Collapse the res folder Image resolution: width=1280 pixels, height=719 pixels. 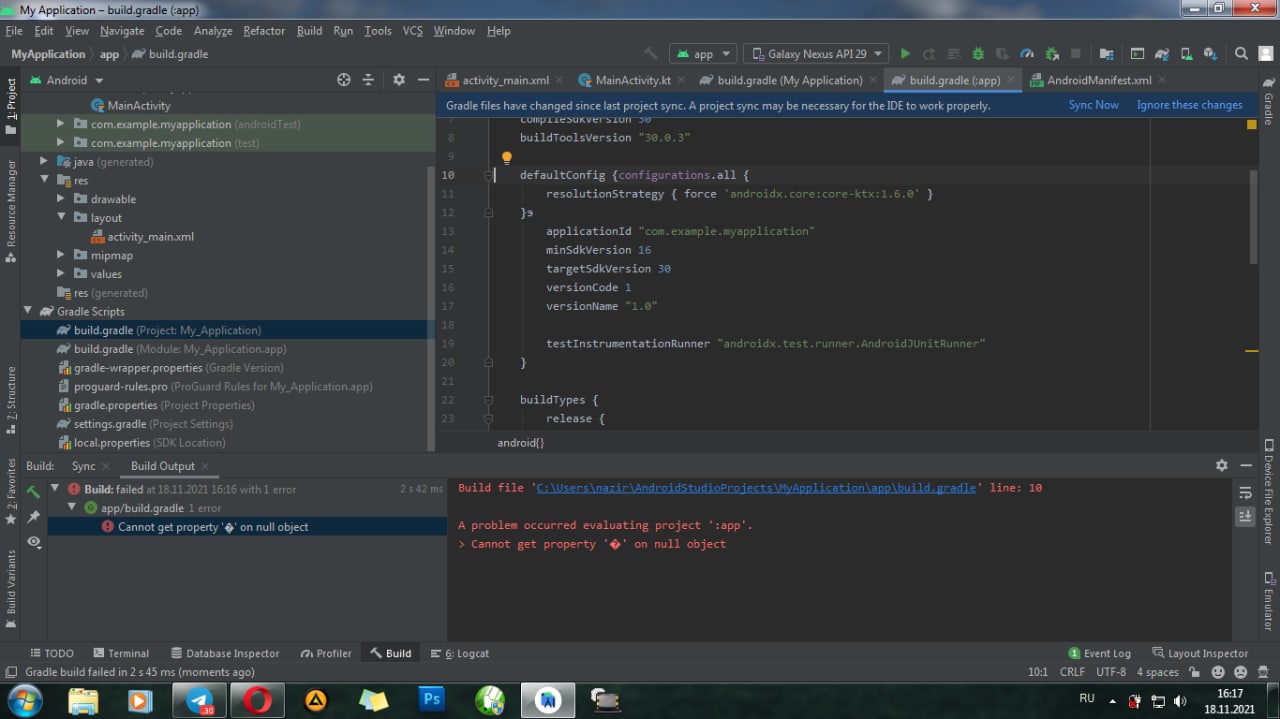pos(45,180)
